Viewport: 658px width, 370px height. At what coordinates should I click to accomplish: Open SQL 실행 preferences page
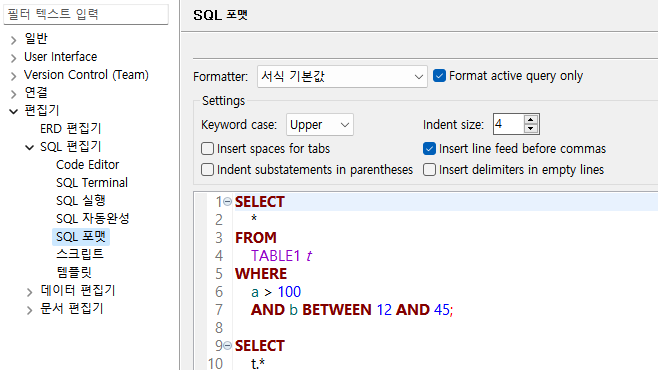coord(81,201)
